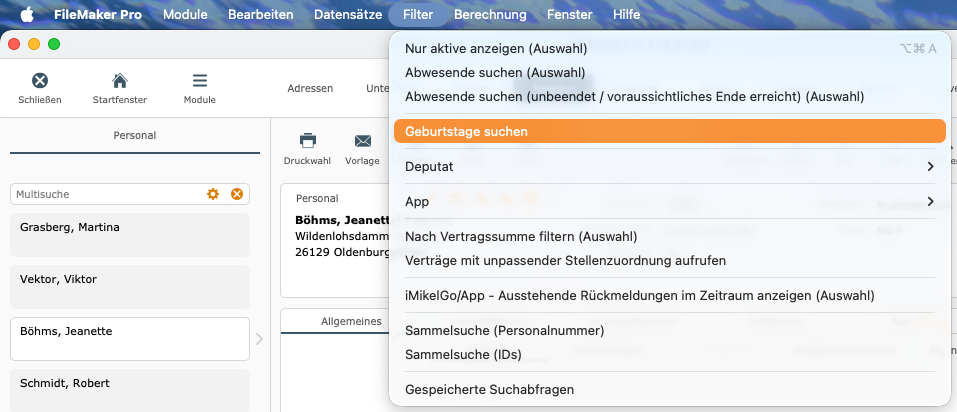The width and height of the screenshot is (957, 412).
Task: Open the Berechnung menu
Action: pyautogui.click(x=490, y=15)
